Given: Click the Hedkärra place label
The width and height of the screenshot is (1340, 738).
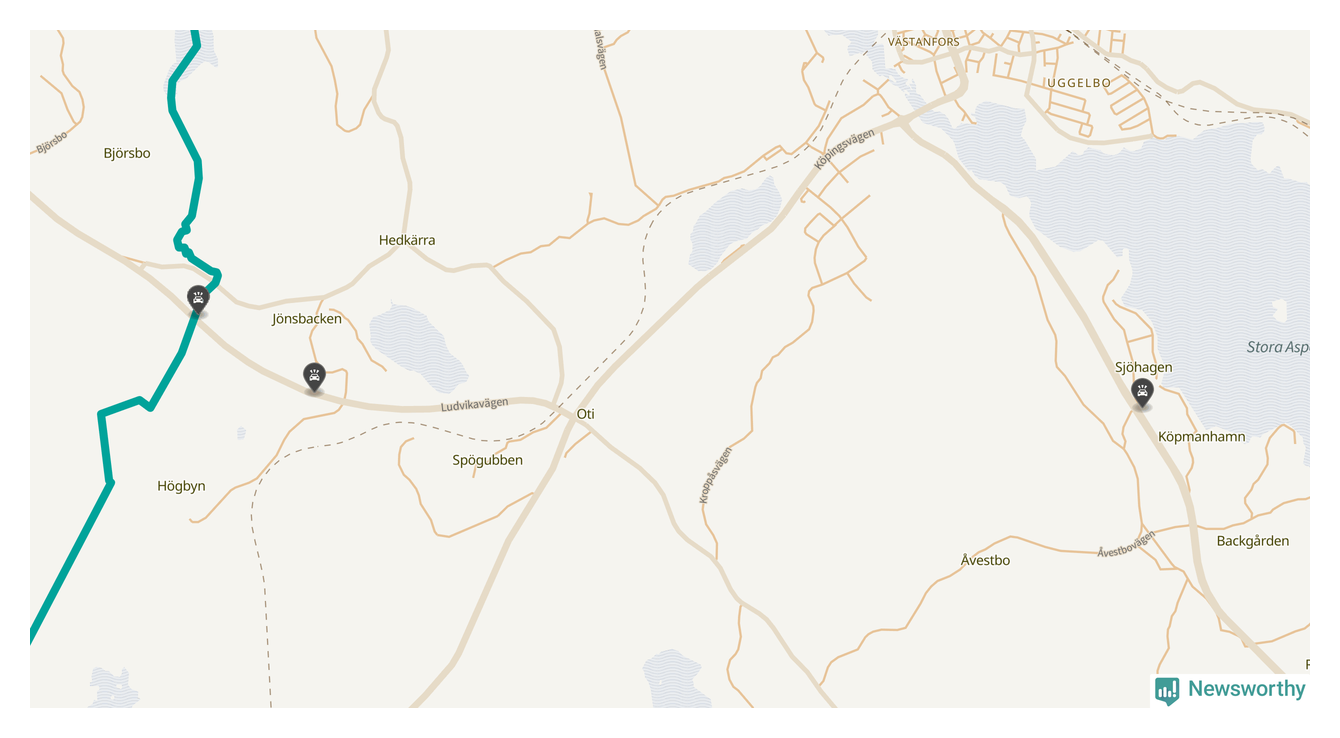Looking at the screenshot, I should pyautogui.click(x=407, y=240).
